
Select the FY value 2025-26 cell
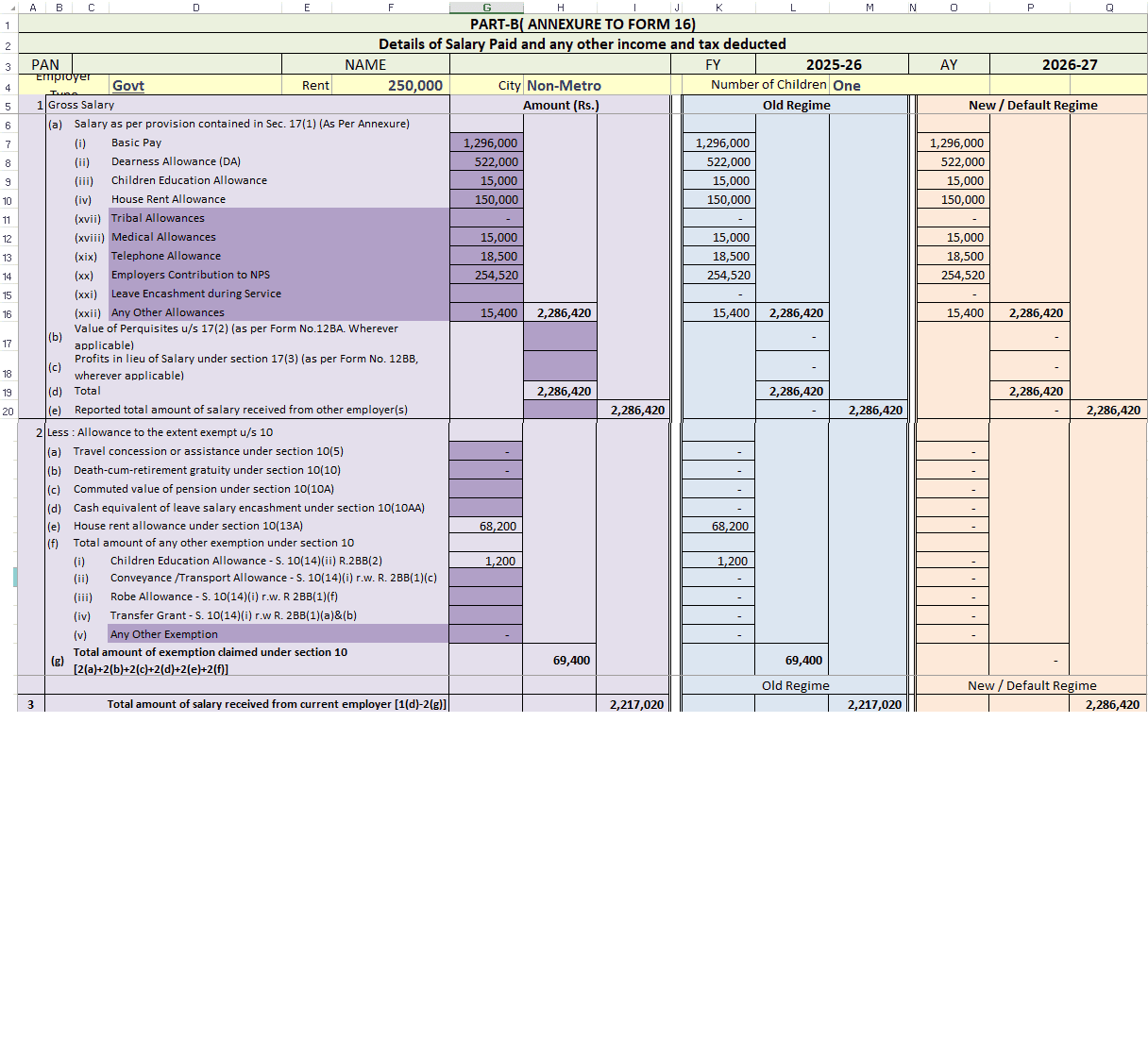(x=832, y=65)
